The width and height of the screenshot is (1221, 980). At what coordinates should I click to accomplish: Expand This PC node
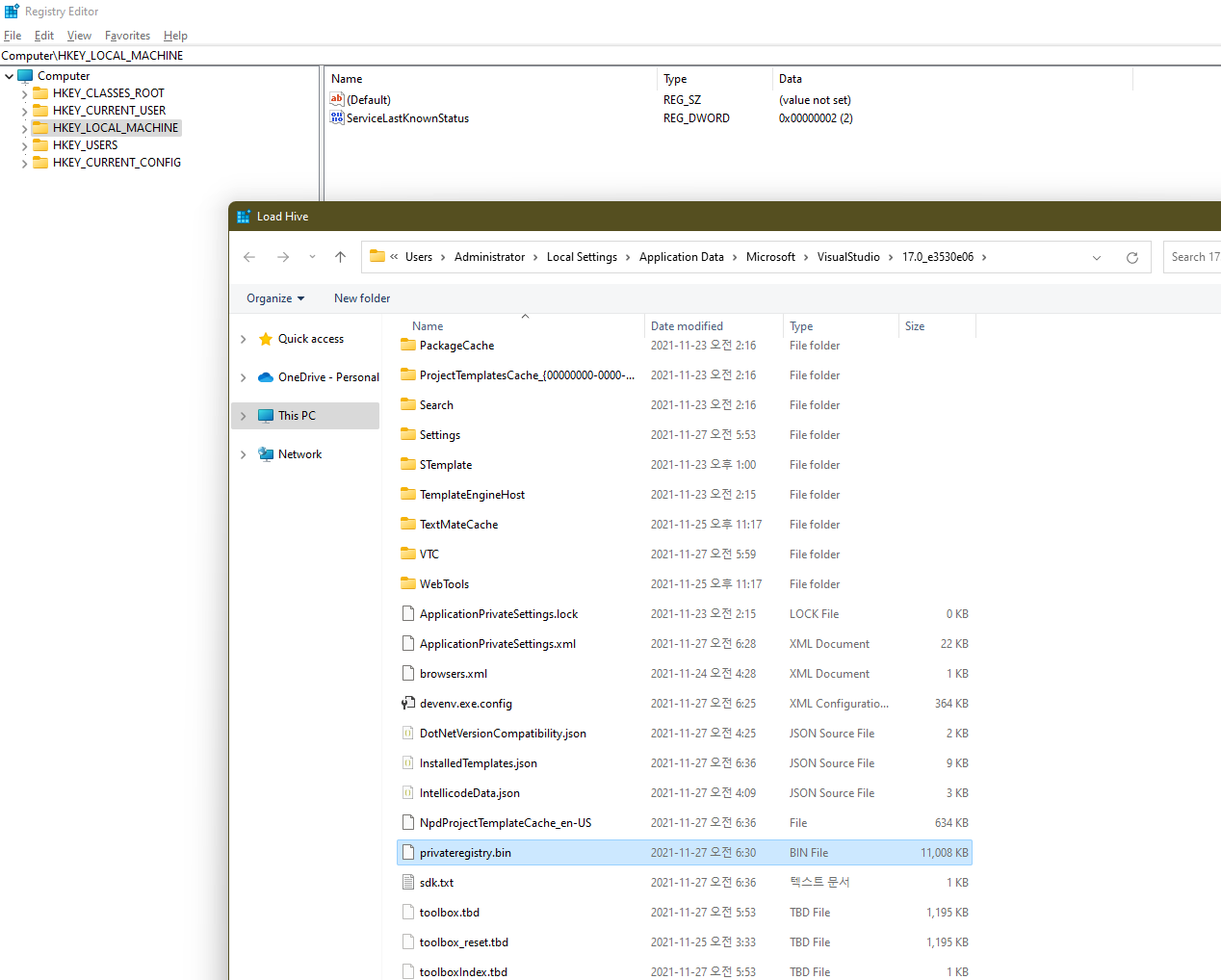click(x=243, y=416)
